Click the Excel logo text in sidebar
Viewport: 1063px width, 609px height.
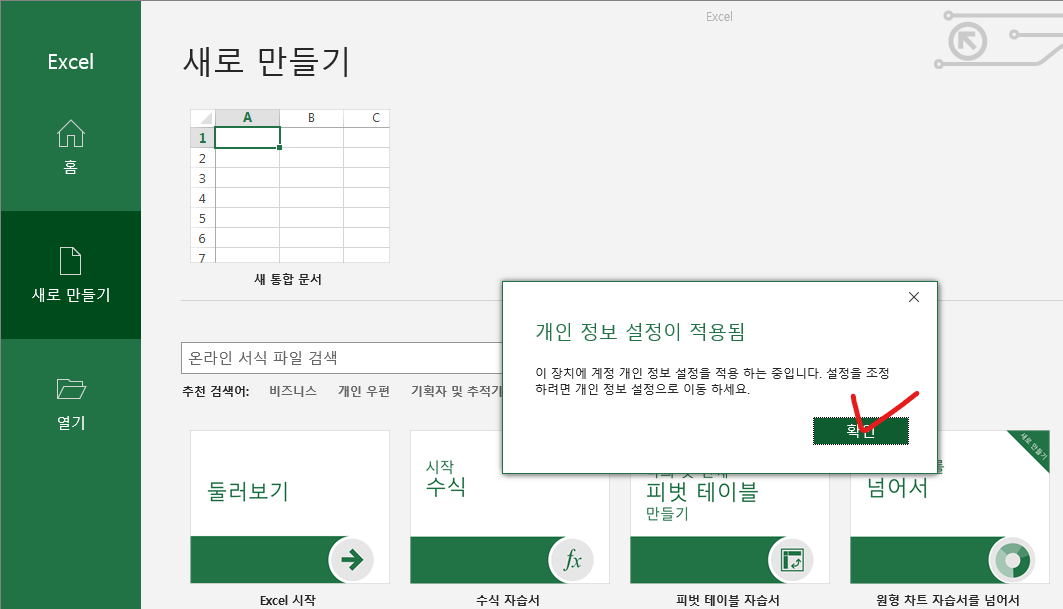(x=71, y=62)
